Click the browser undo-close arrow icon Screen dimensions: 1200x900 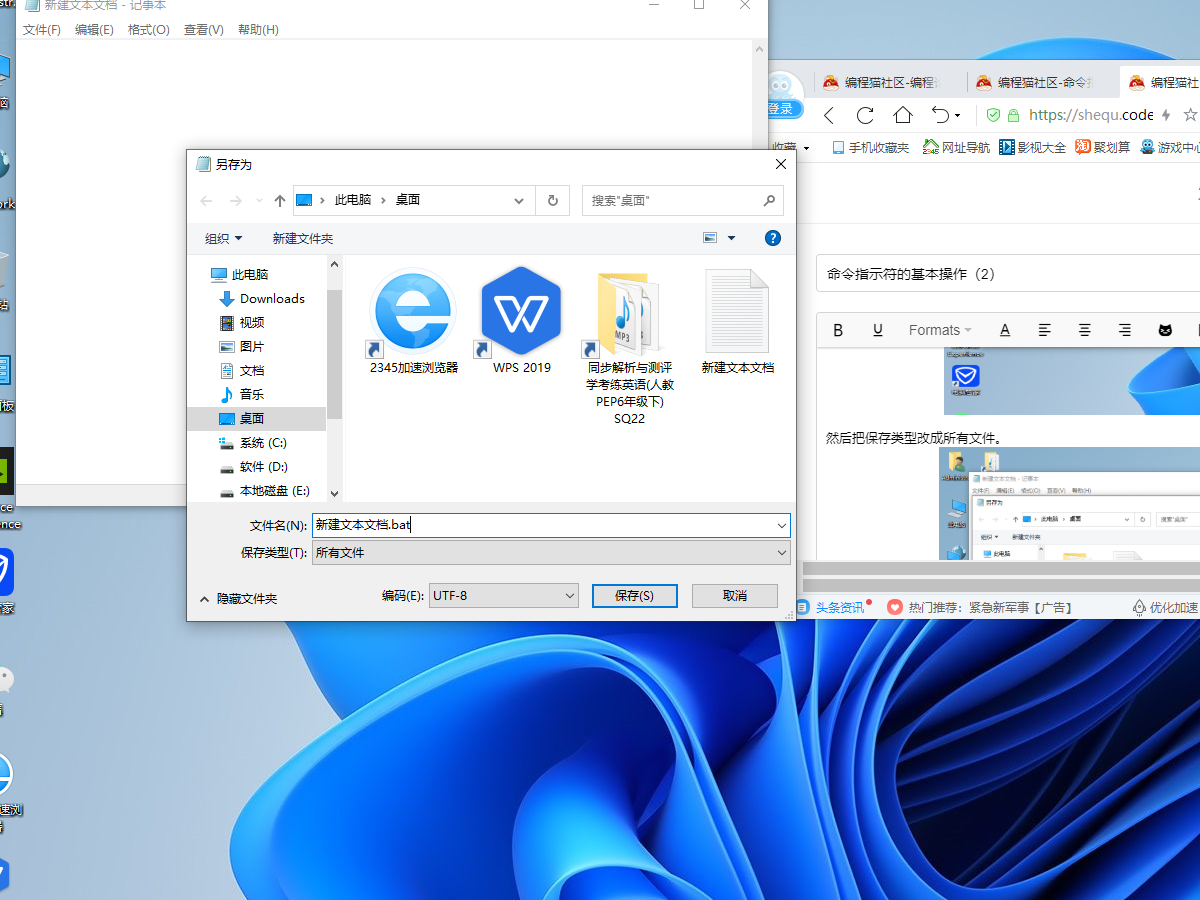tap(940, 115)
